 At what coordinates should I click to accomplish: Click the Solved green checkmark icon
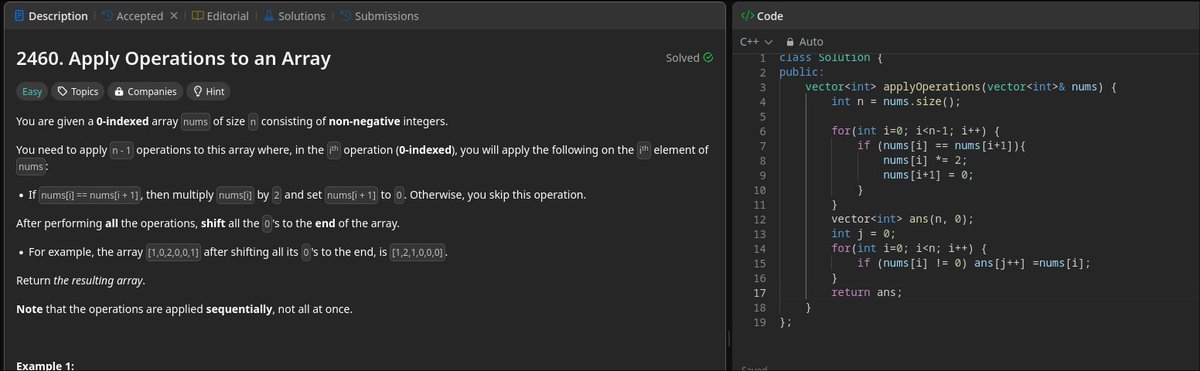[x=709, y=58]
